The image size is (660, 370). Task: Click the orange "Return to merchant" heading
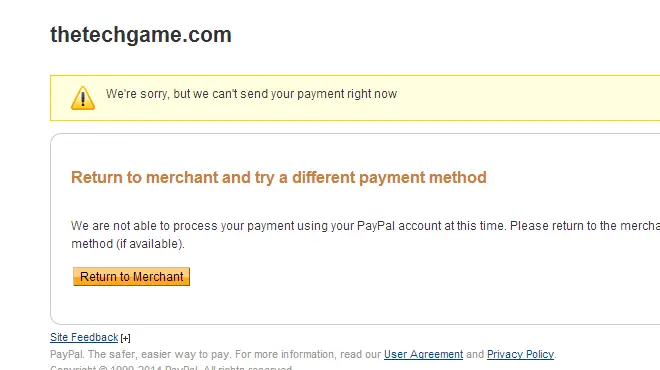click(x=279, y=178)
